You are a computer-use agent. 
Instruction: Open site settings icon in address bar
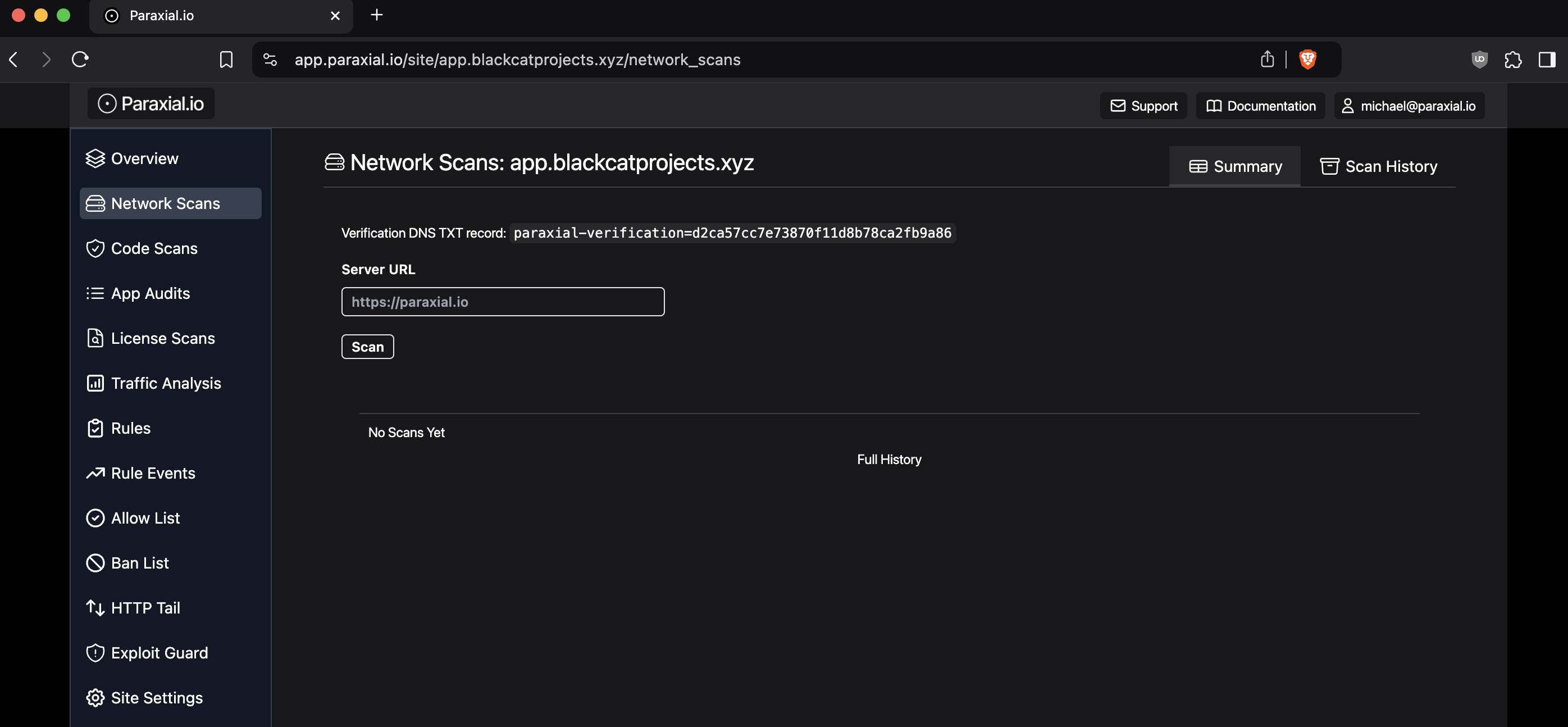tap(270, 60)
